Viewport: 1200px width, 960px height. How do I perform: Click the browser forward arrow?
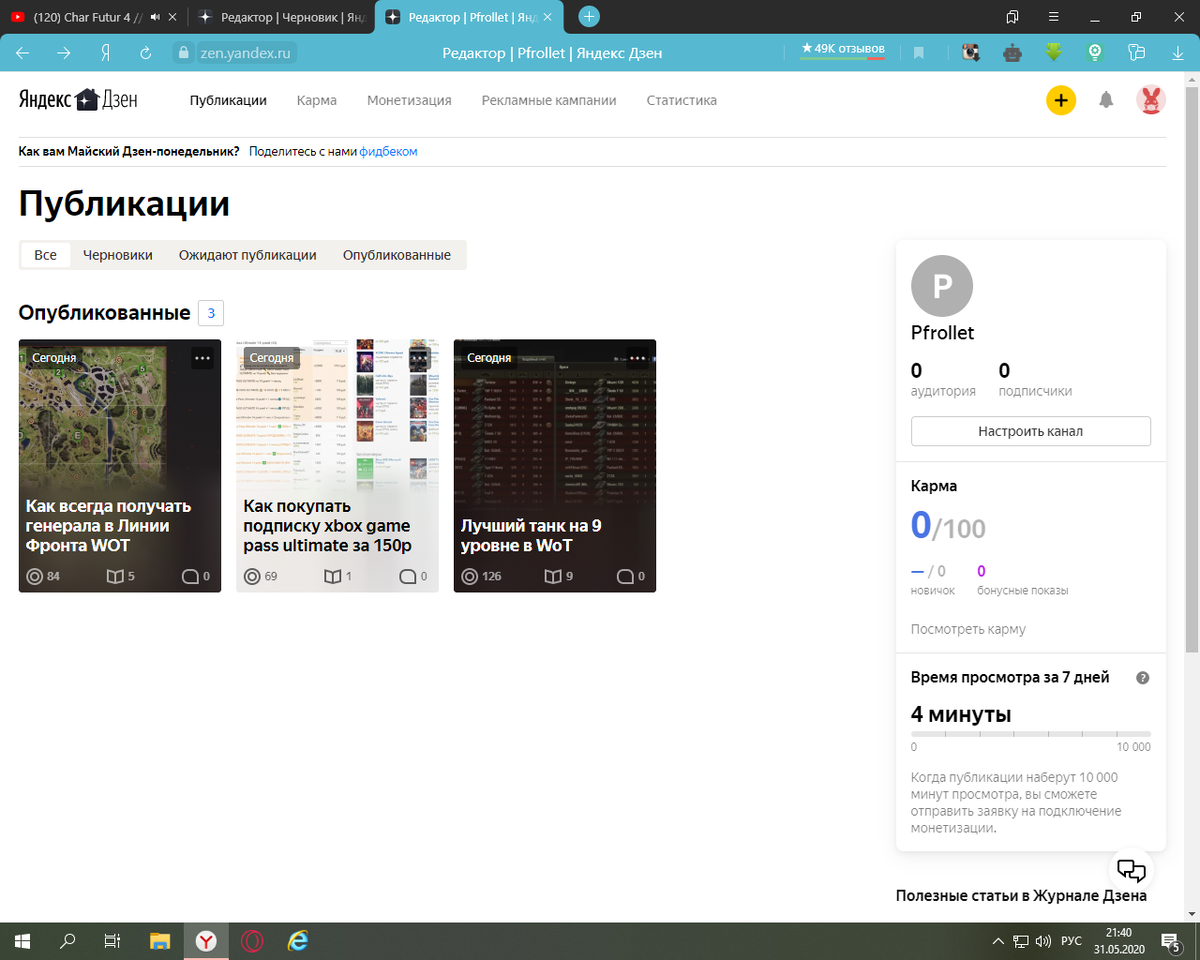(x=64, y=53)
